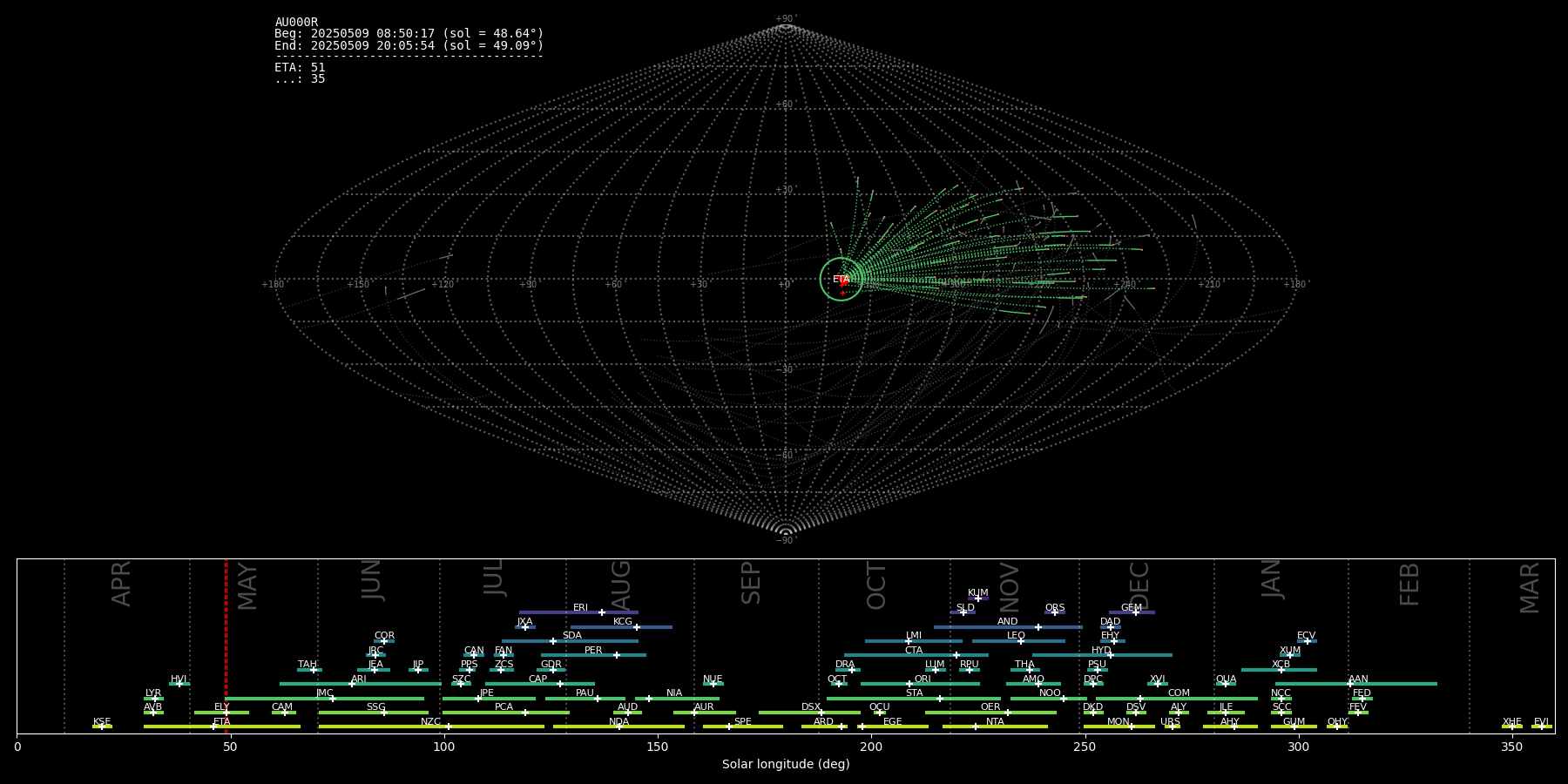The image size is (1568, 784).
Task: Click the HYD shower label
Action: click(1102, 650)
